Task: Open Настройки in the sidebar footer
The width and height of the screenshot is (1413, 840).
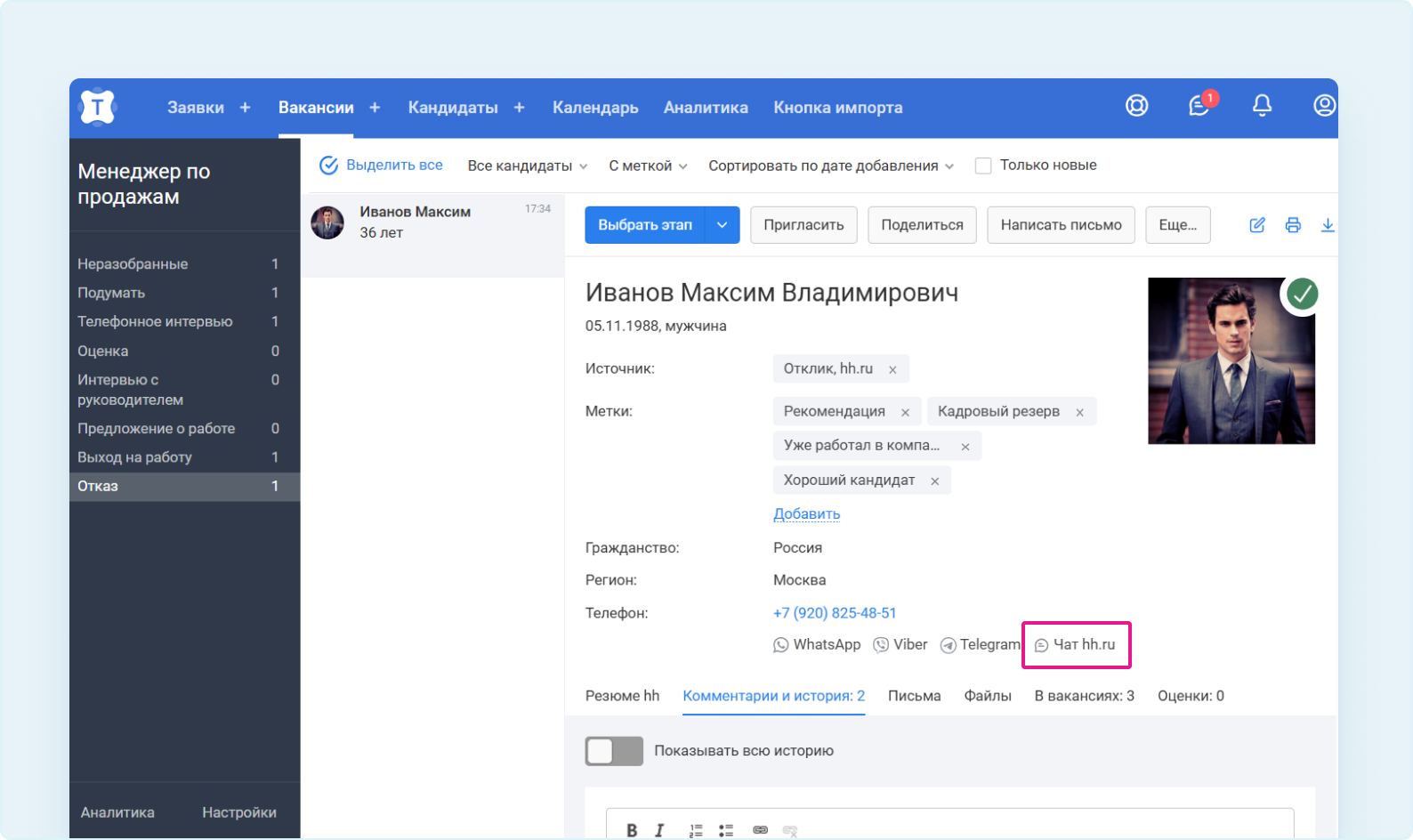Action: (238, 812)
